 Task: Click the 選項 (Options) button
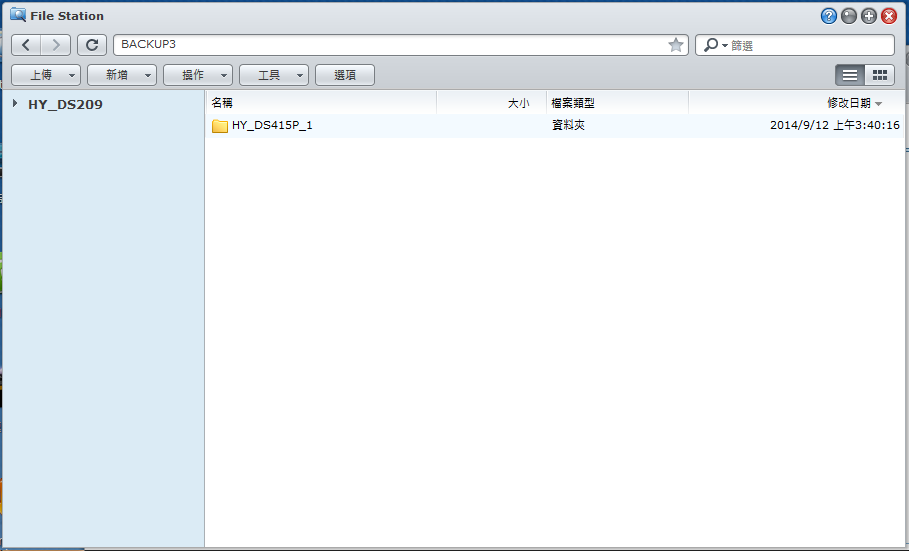tap(345, 75)
